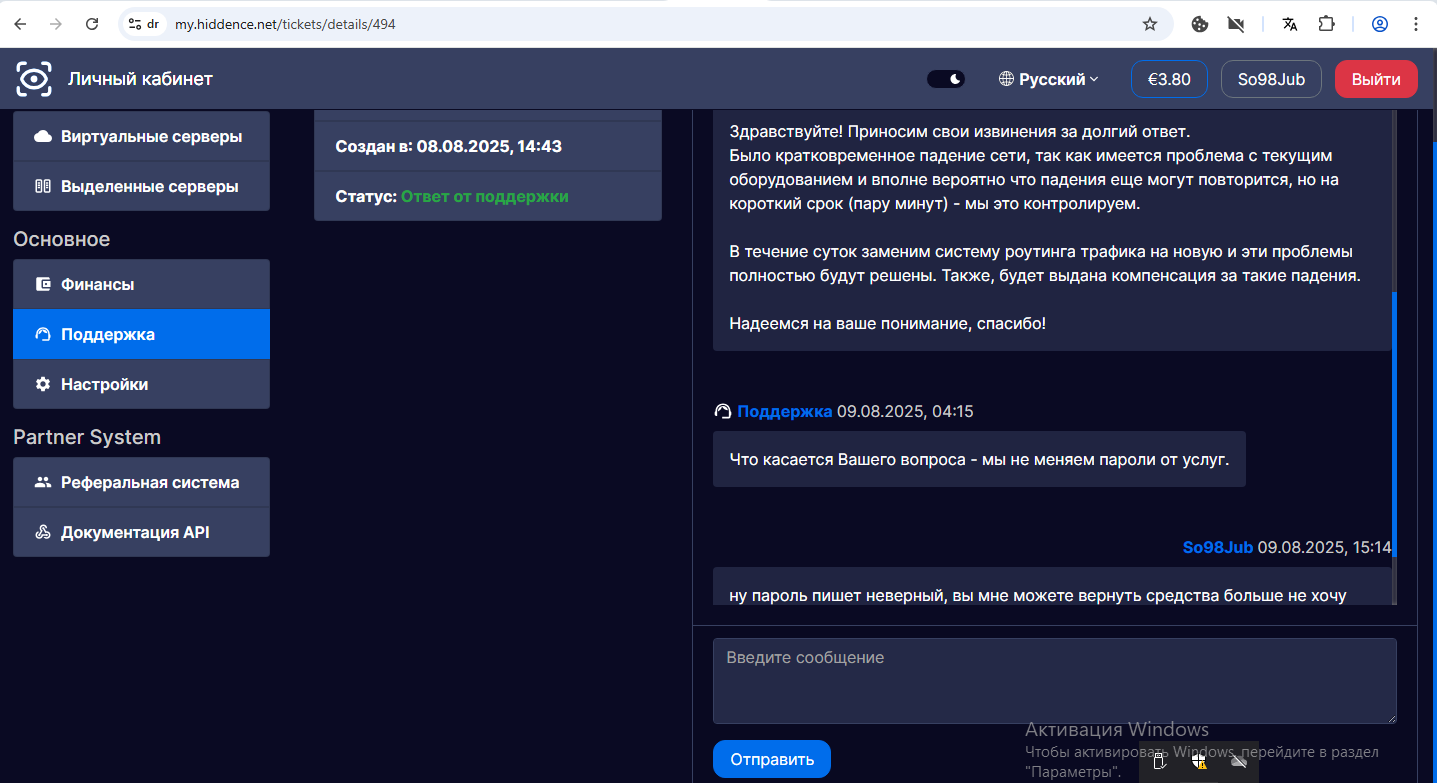Open the Документация API page

click(141, 532)
